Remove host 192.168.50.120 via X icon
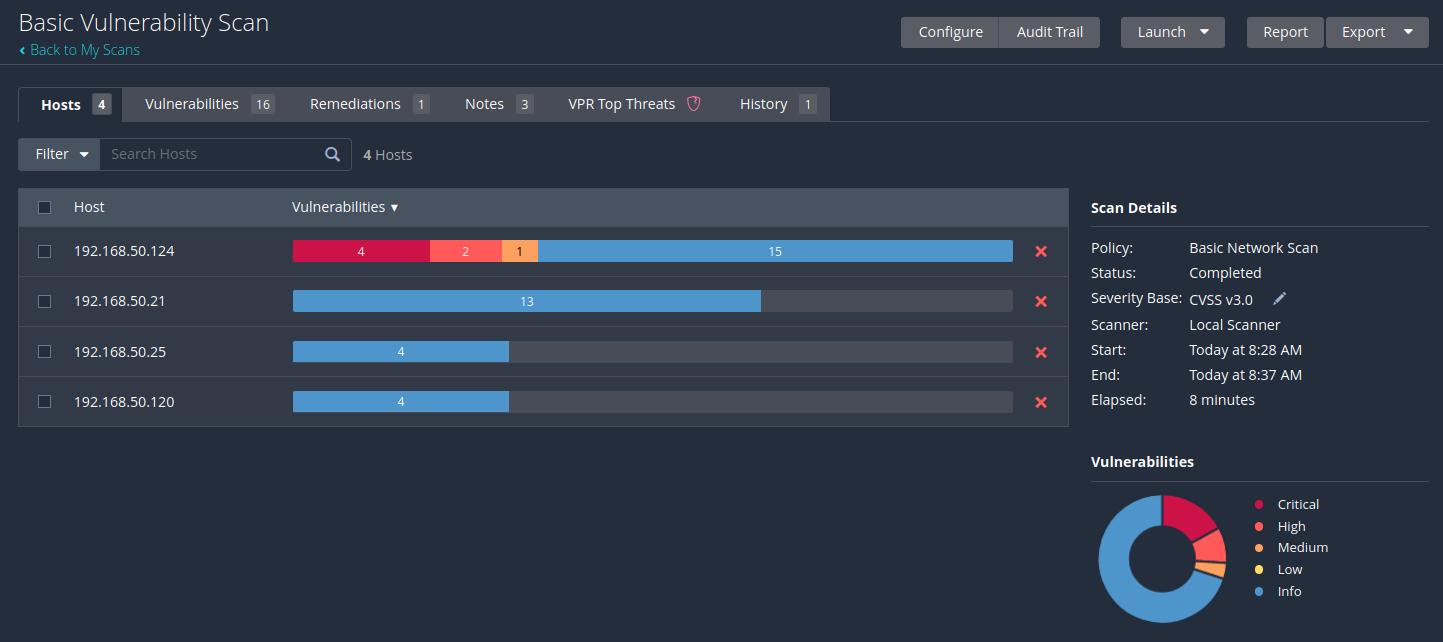1443x642 pixels. click(1040, 402)
